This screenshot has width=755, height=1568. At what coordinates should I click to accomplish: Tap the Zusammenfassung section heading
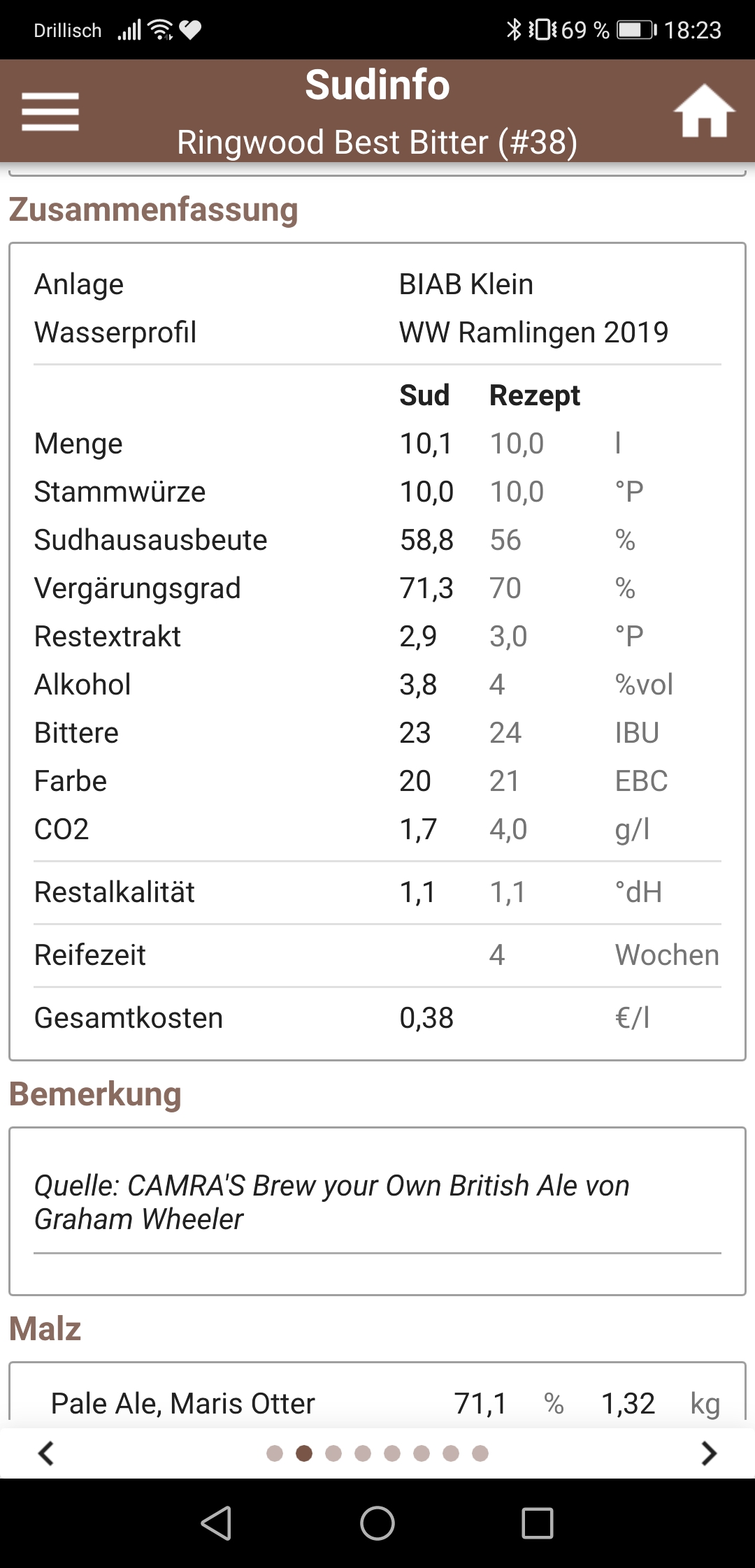154,210
